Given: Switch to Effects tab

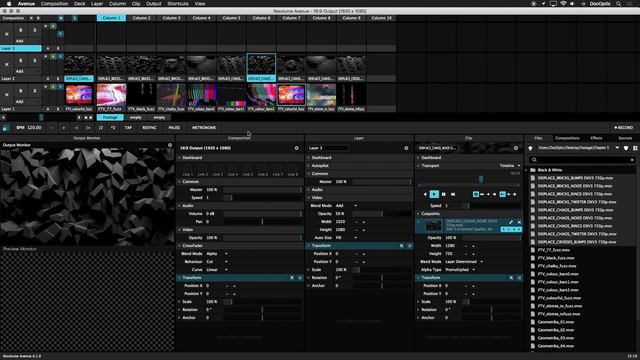Looking at the screenshot, I should (596, 138).
